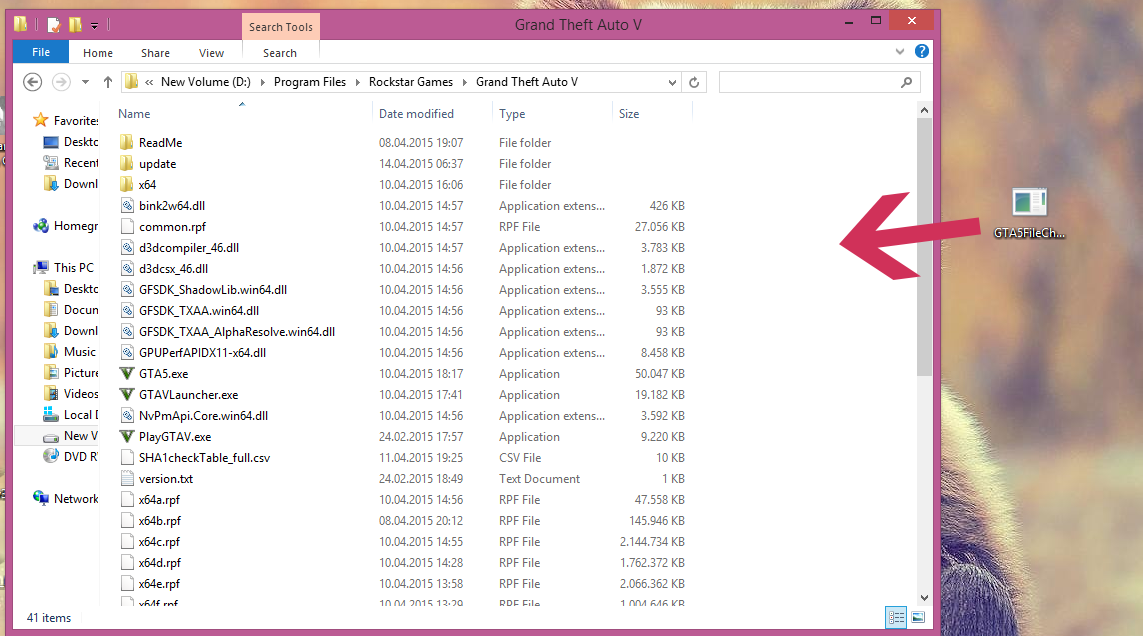Click inside the search box
1143x636 pixels.
[810, 81]
